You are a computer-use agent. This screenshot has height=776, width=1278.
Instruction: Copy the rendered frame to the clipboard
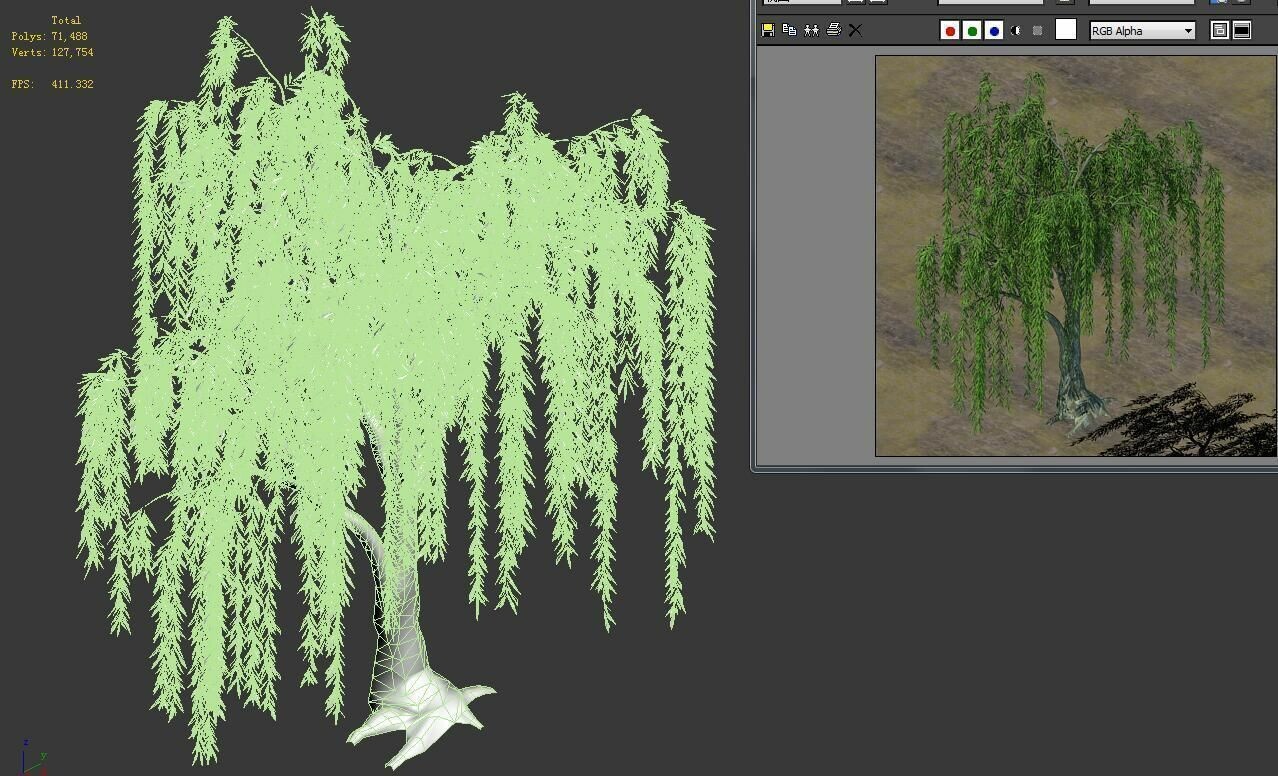[x=789, y=29]
